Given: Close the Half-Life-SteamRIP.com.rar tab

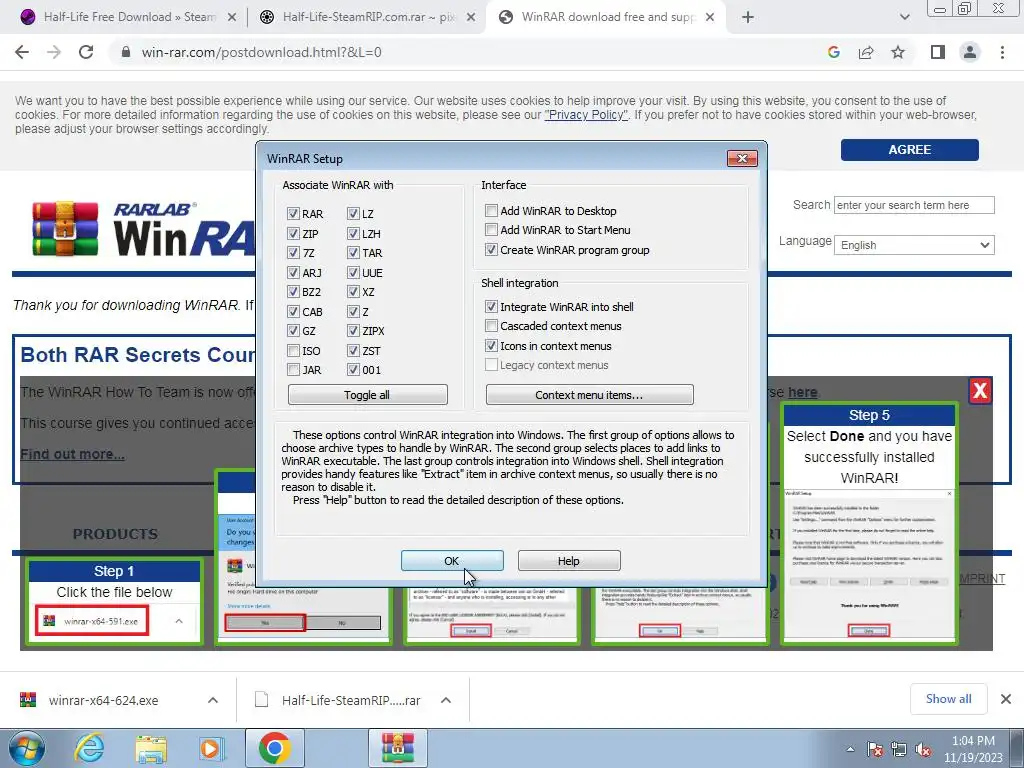Looking at the screenshot, I should pyautogui.click(x=471, y=17).
